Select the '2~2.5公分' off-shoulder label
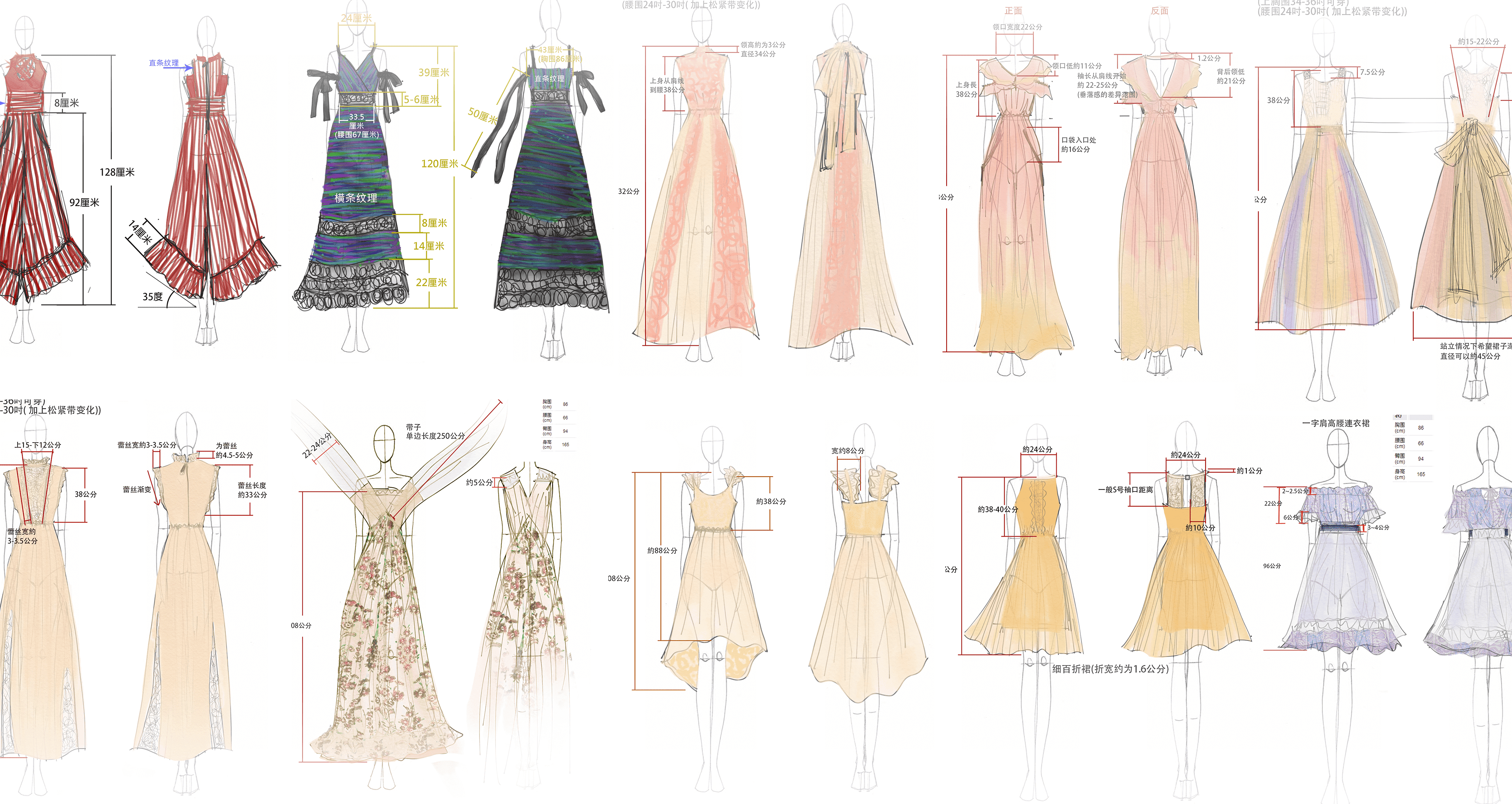1512x804 pixels. click(1295, 491)
